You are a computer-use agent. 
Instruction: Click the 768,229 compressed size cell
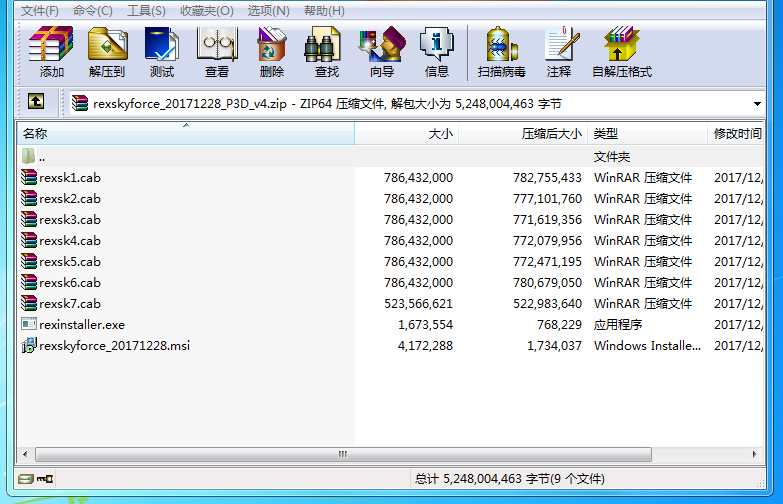[559, 324]
